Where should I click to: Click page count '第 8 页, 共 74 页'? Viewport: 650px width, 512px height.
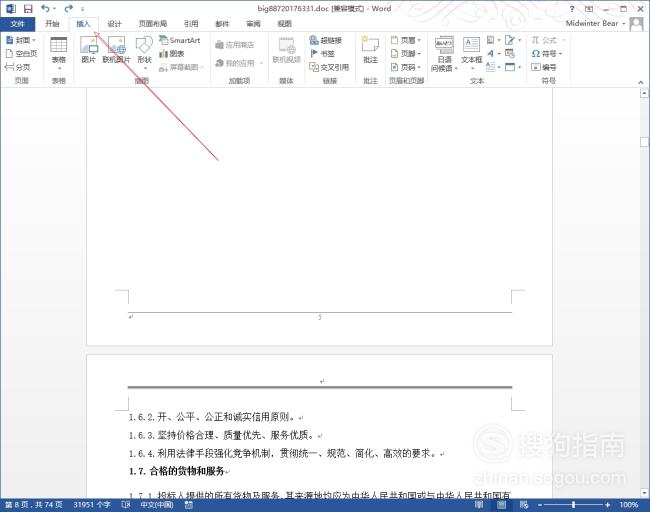[34, 505]
